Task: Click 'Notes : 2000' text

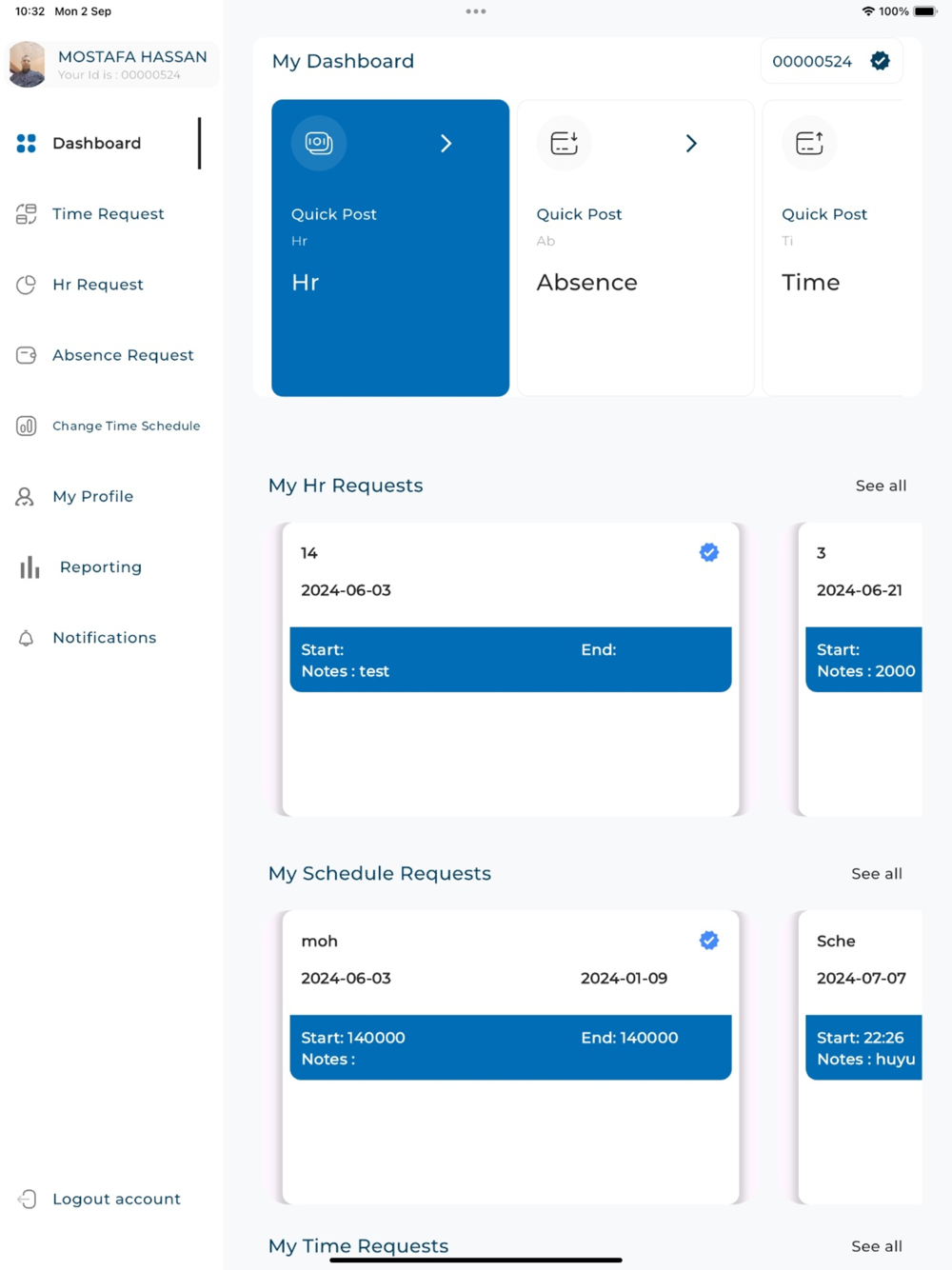Action: (866, 671)
